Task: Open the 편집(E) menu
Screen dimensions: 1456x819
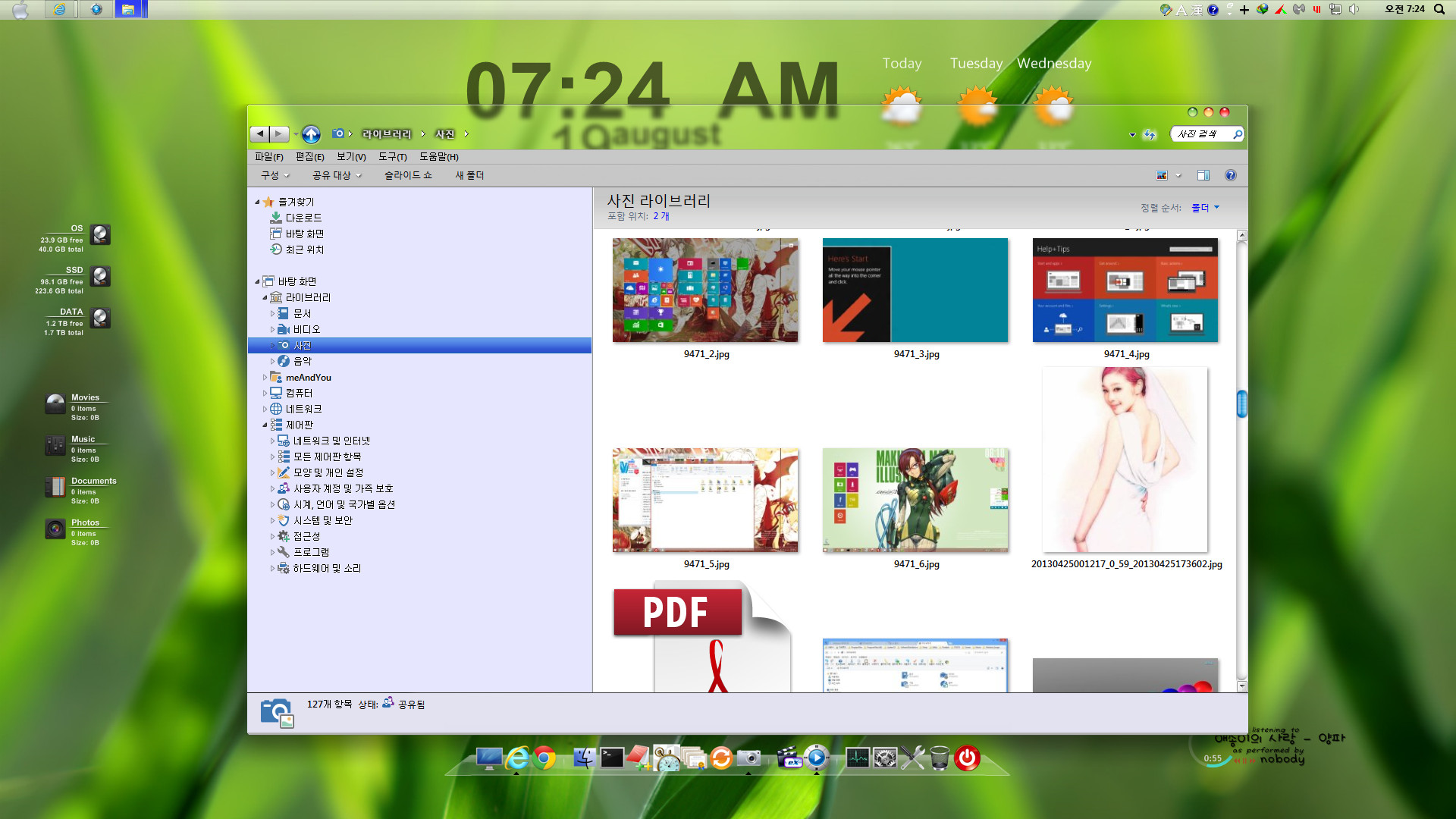Action: [309, 156]
